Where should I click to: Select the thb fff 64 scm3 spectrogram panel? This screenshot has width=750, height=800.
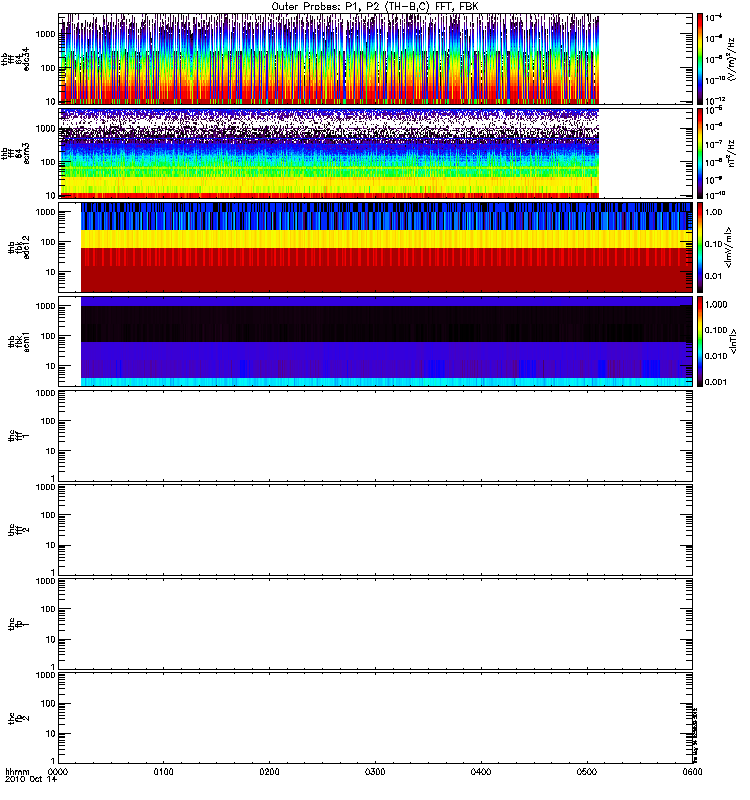click(376, 153)
